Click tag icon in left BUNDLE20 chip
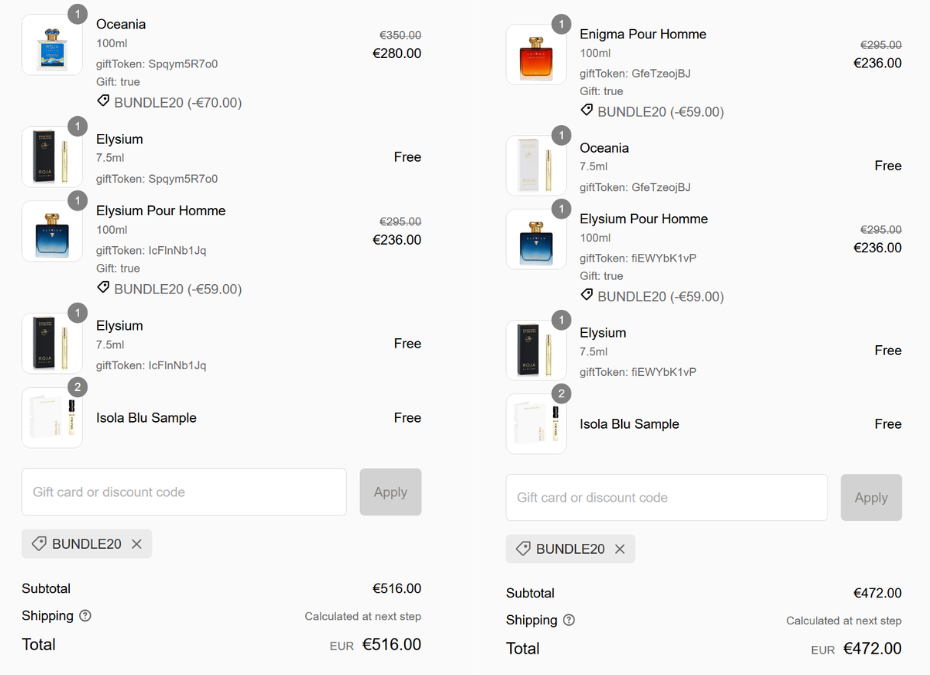Viewport: 930px width, 675px height. 39,544
